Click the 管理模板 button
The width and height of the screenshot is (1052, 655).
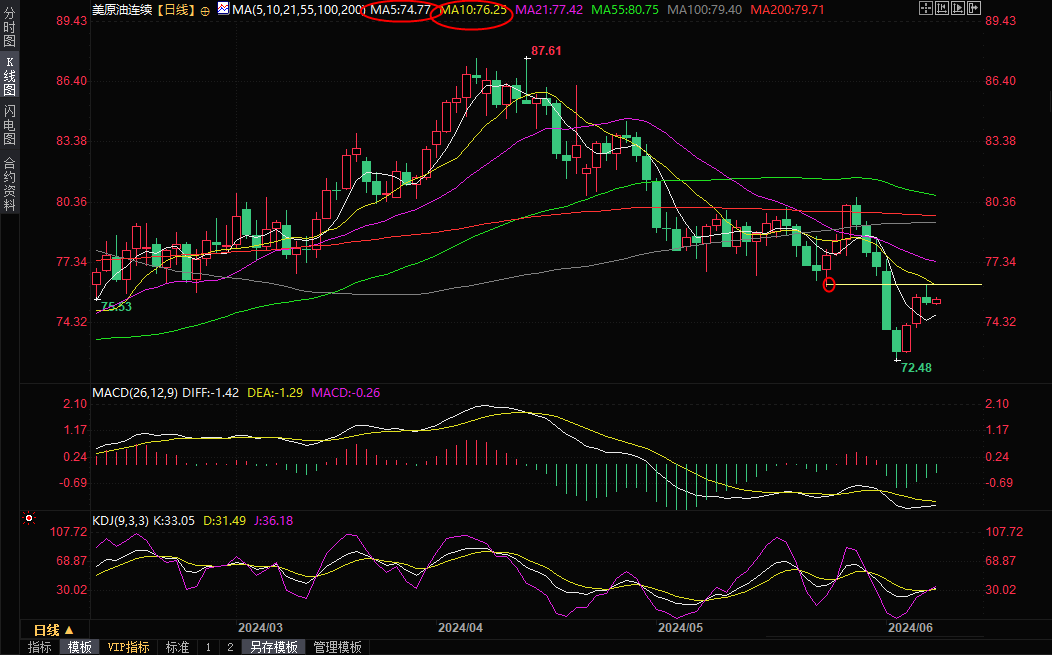click(337, 647)
